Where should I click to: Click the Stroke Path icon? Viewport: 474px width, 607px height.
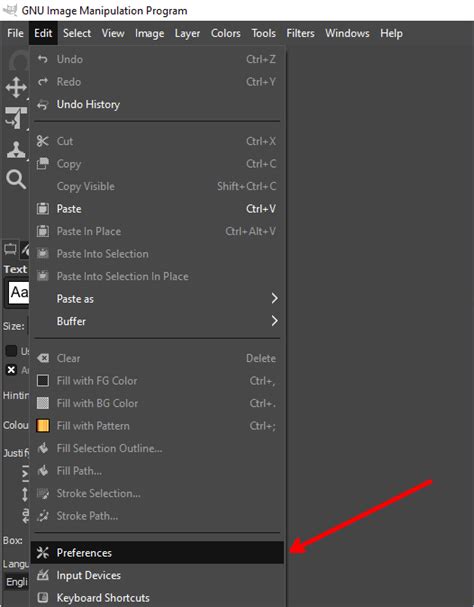pyautogui.click(x=43, y=515)
